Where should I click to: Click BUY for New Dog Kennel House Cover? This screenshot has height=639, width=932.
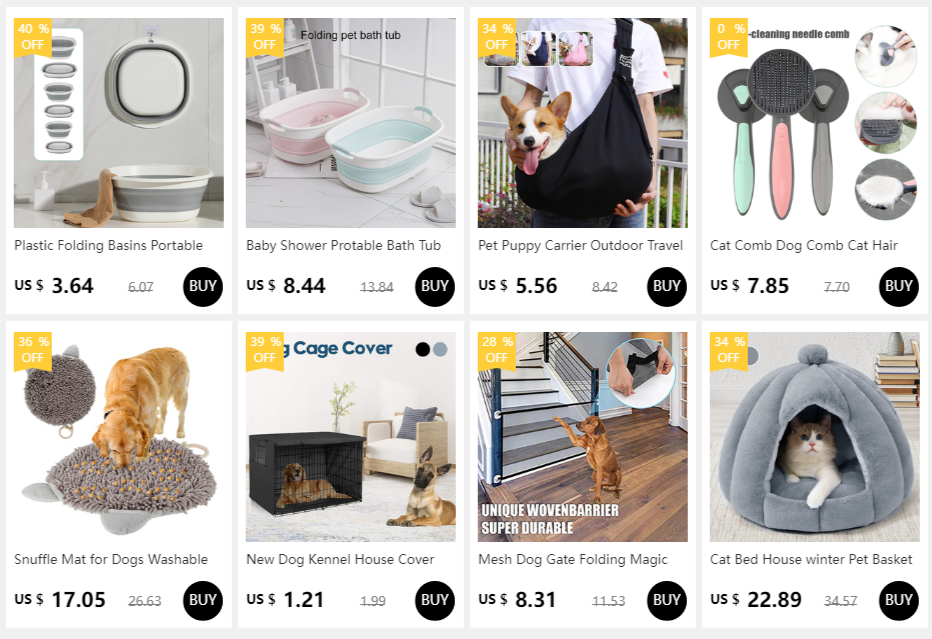pos(434,600)
